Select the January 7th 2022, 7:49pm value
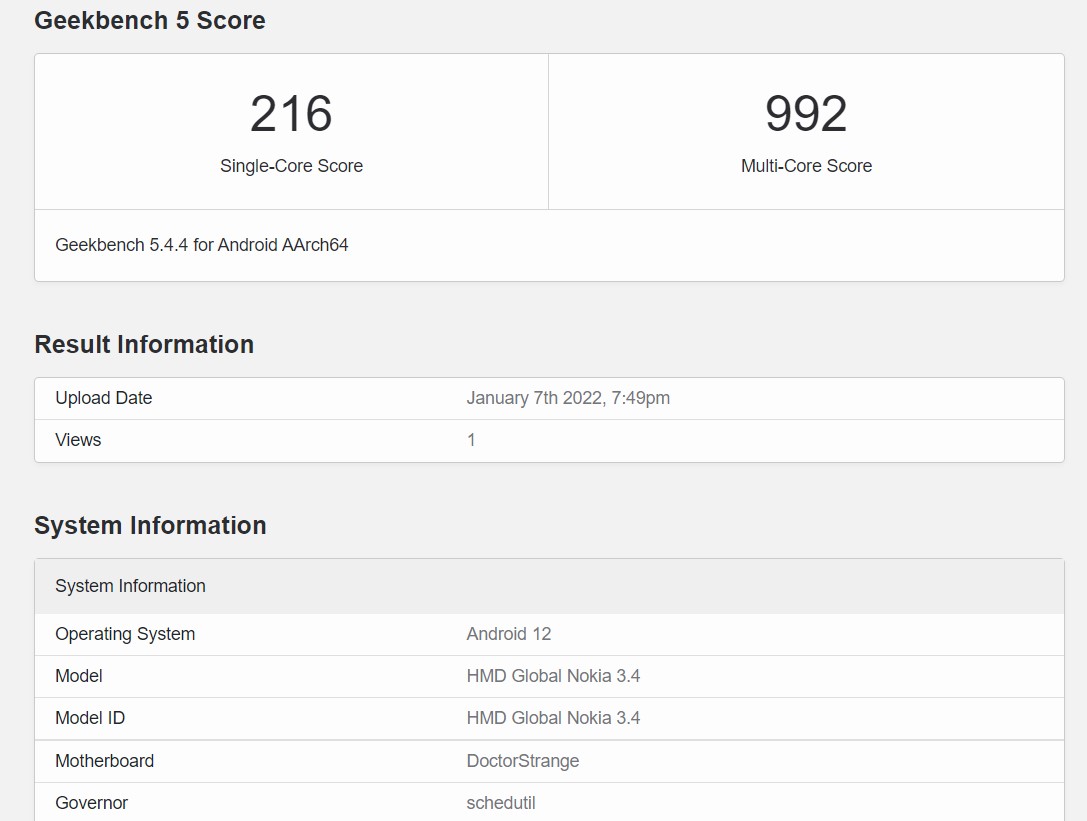 click(x=568, y=398)
